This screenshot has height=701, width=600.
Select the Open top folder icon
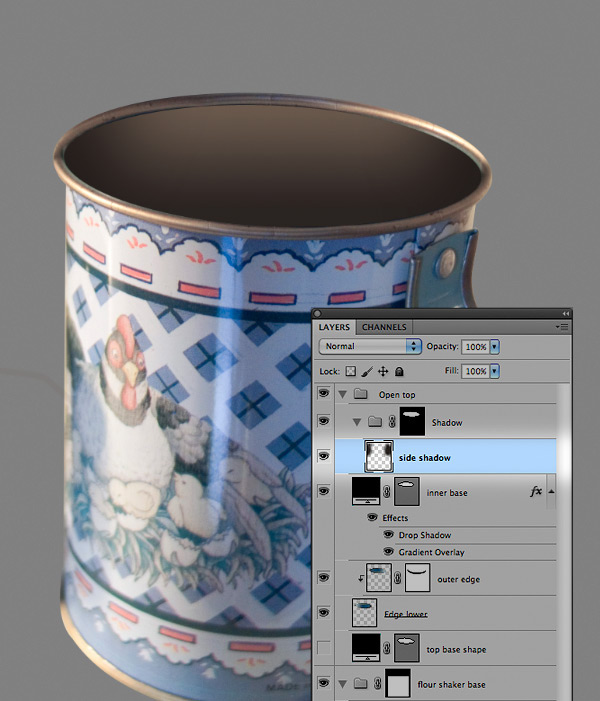[360, 394]
